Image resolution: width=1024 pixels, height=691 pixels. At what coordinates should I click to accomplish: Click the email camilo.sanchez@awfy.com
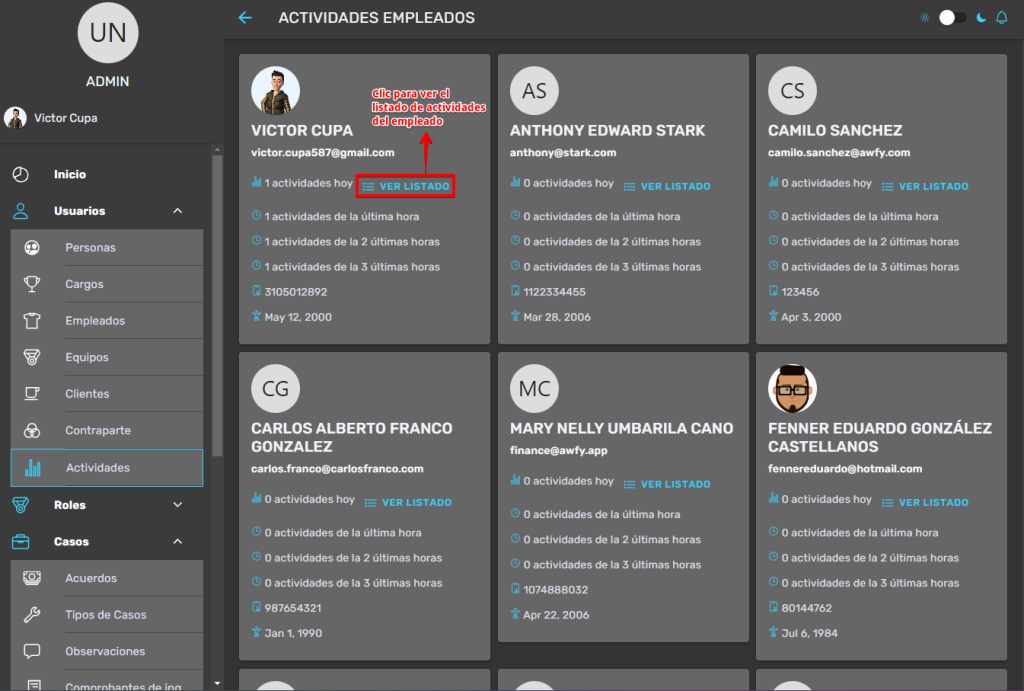839,152
